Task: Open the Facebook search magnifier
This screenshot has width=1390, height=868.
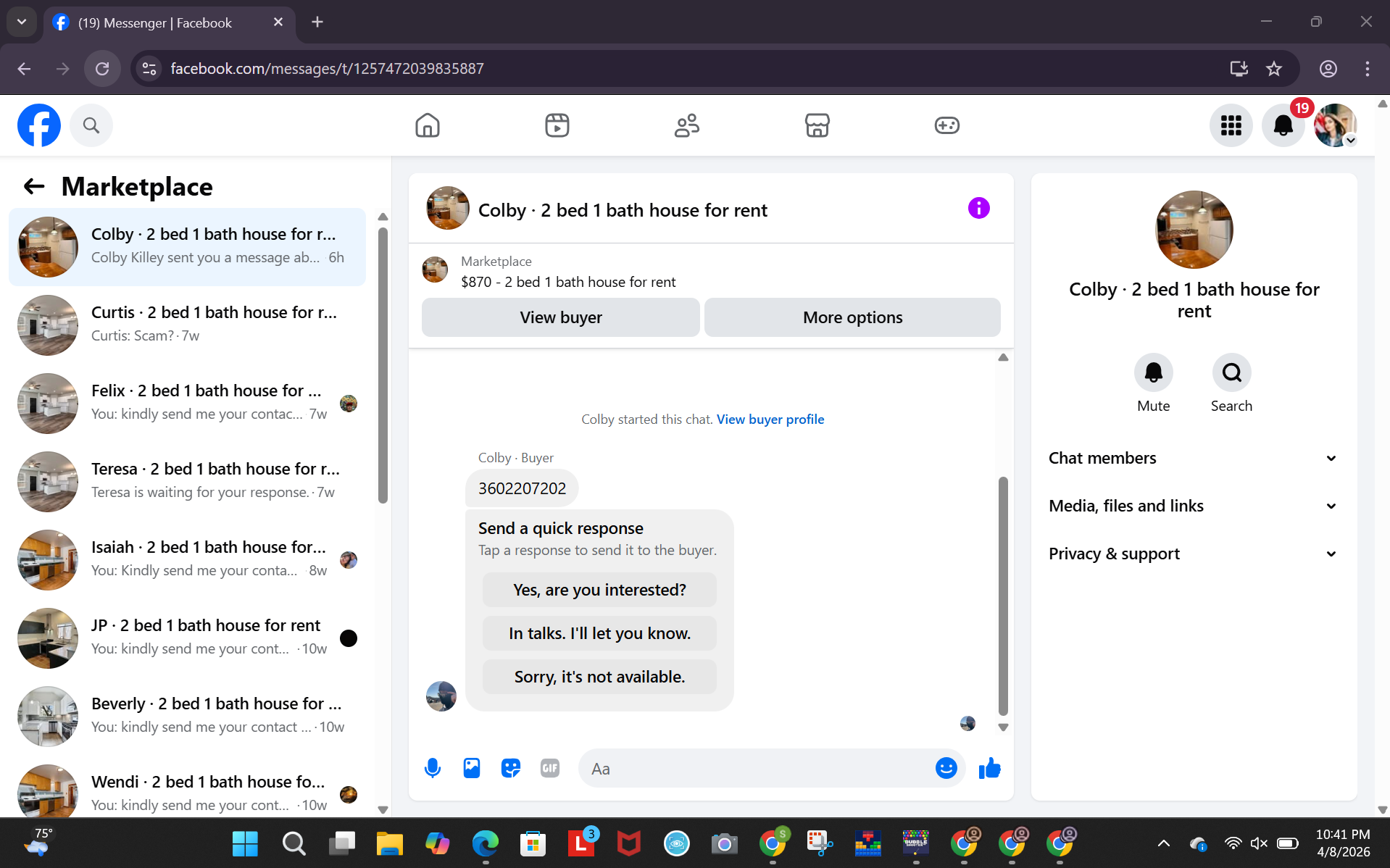Action: [91, 125]
